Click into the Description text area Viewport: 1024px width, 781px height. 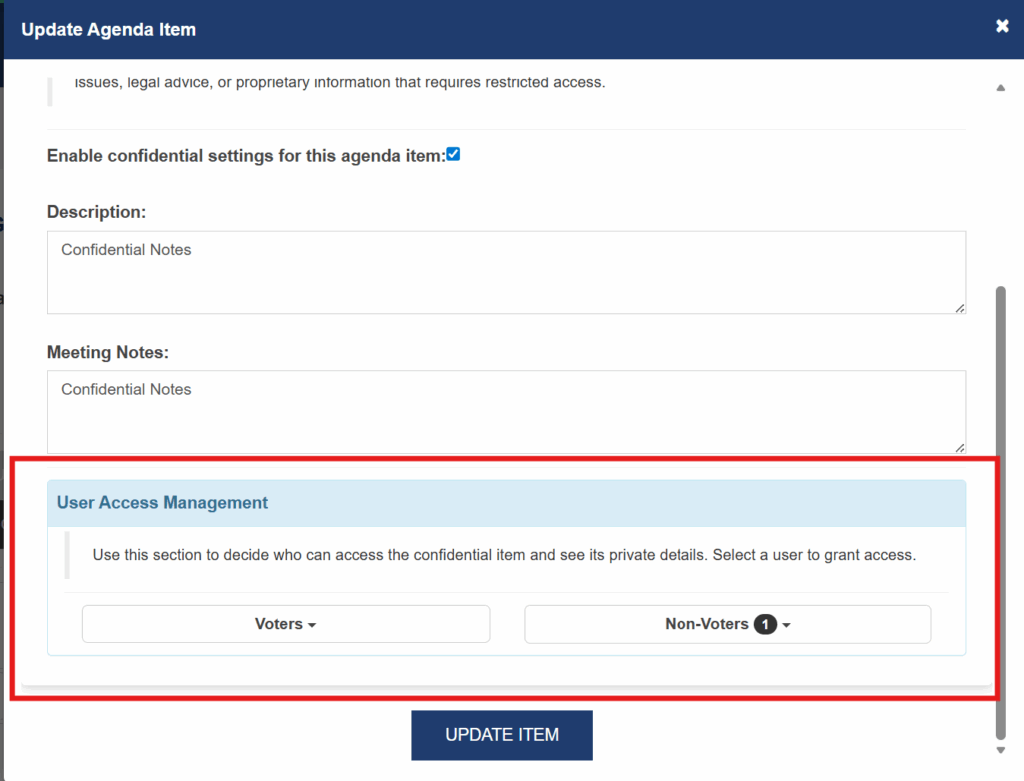tap(506, 272)
